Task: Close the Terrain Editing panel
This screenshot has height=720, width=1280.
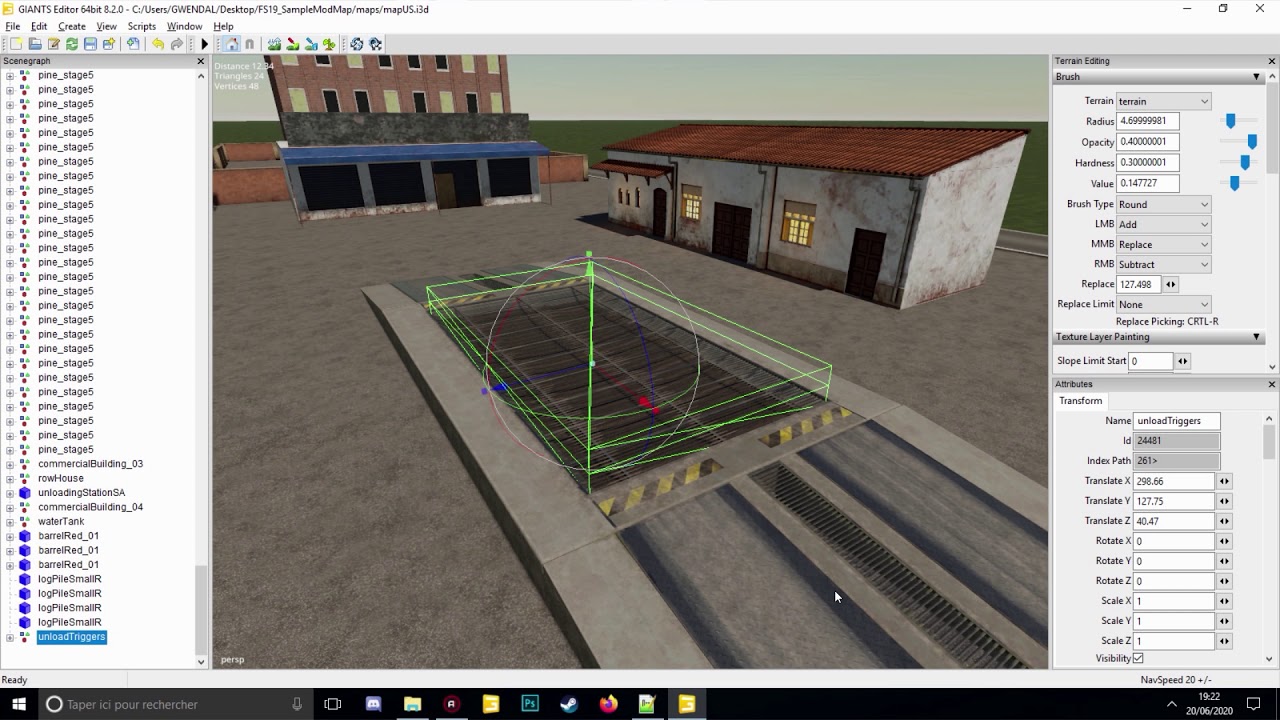Action: coord(1272,61)
